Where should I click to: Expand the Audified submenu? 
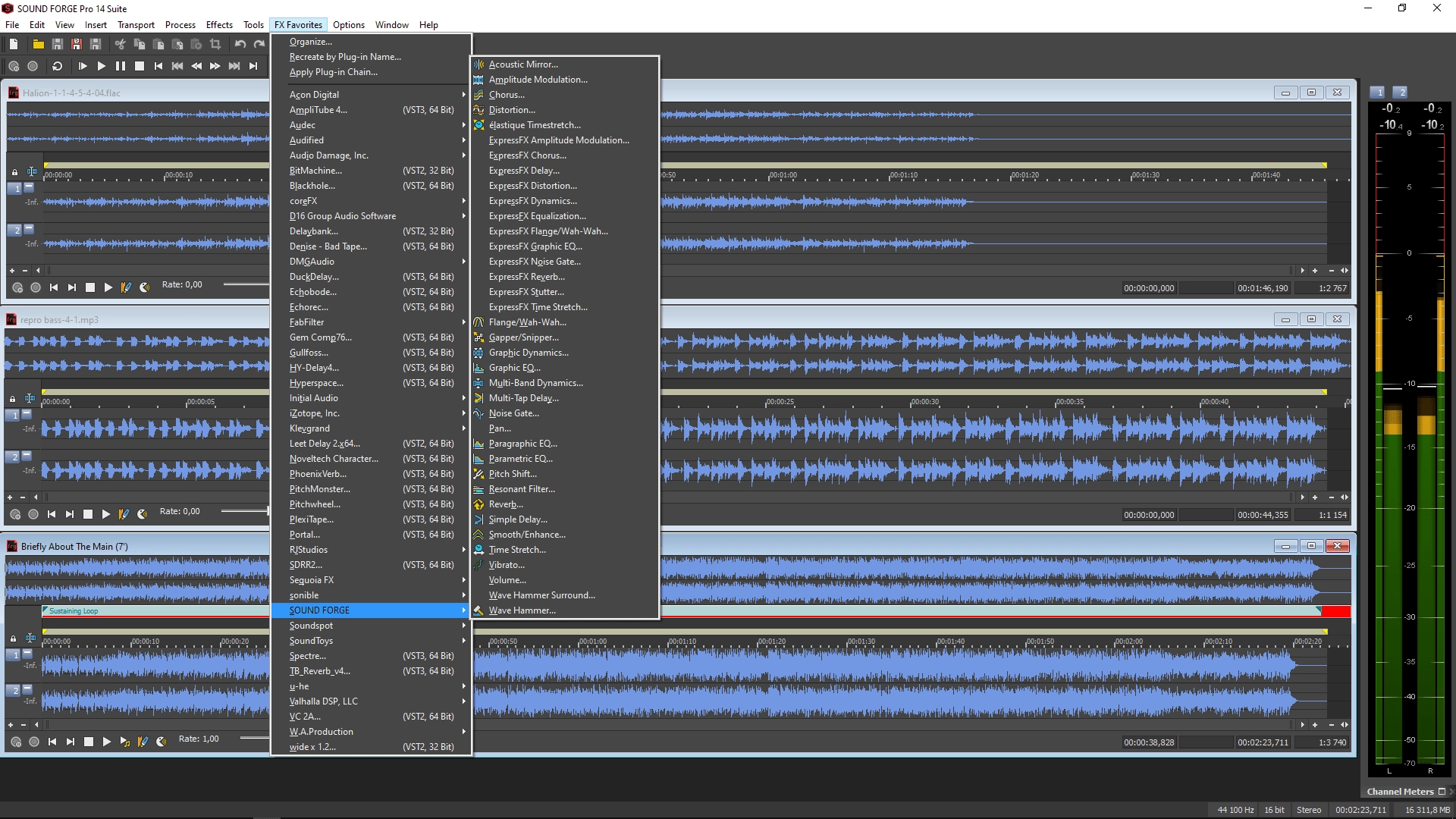click(371, 140)
